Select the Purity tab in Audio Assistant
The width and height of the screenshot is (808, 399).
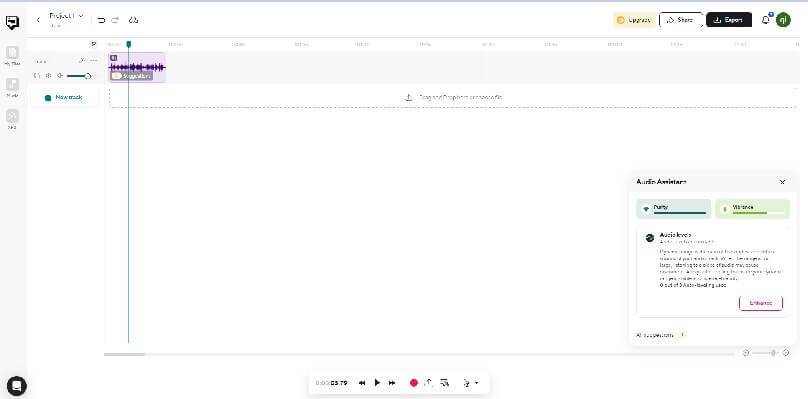pyautogui.click(x=674, y=209)
